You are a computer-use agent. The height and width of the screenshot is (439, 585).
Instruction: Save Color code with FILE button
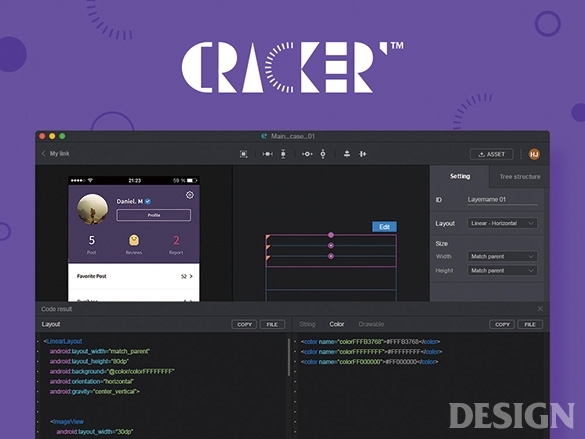coord(530,324)
